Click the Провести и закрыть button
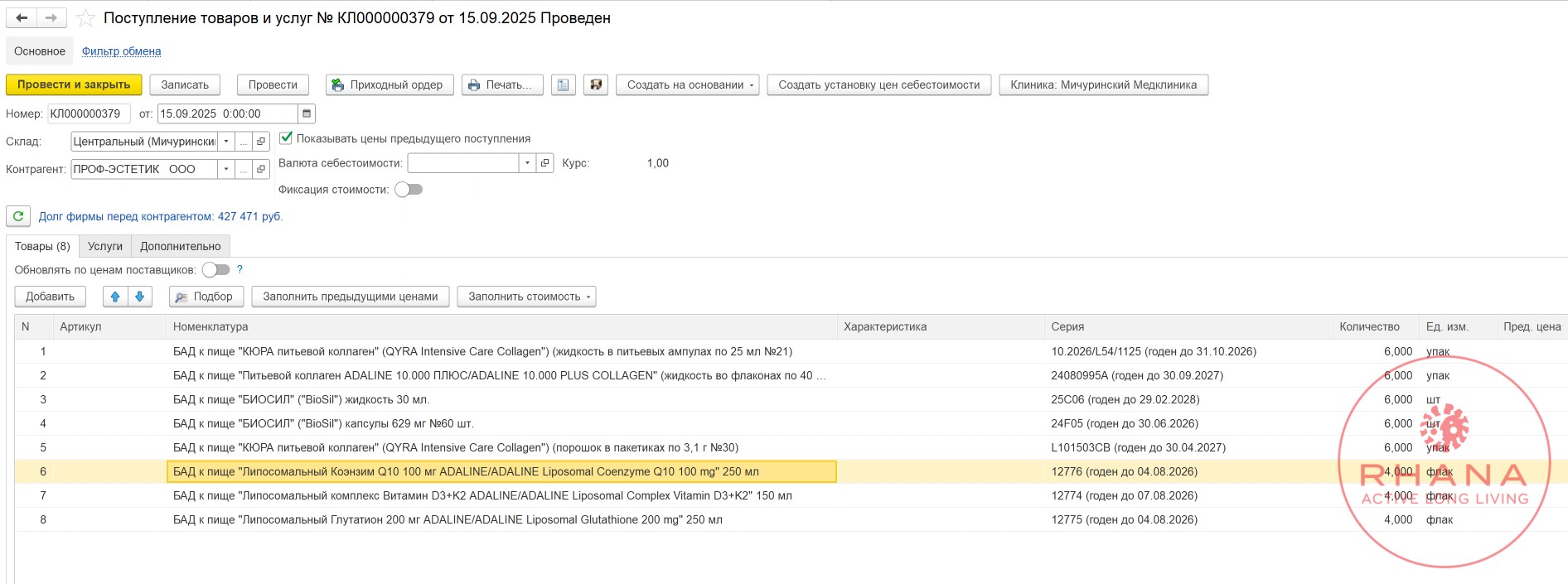 click(x=74, y=84)
